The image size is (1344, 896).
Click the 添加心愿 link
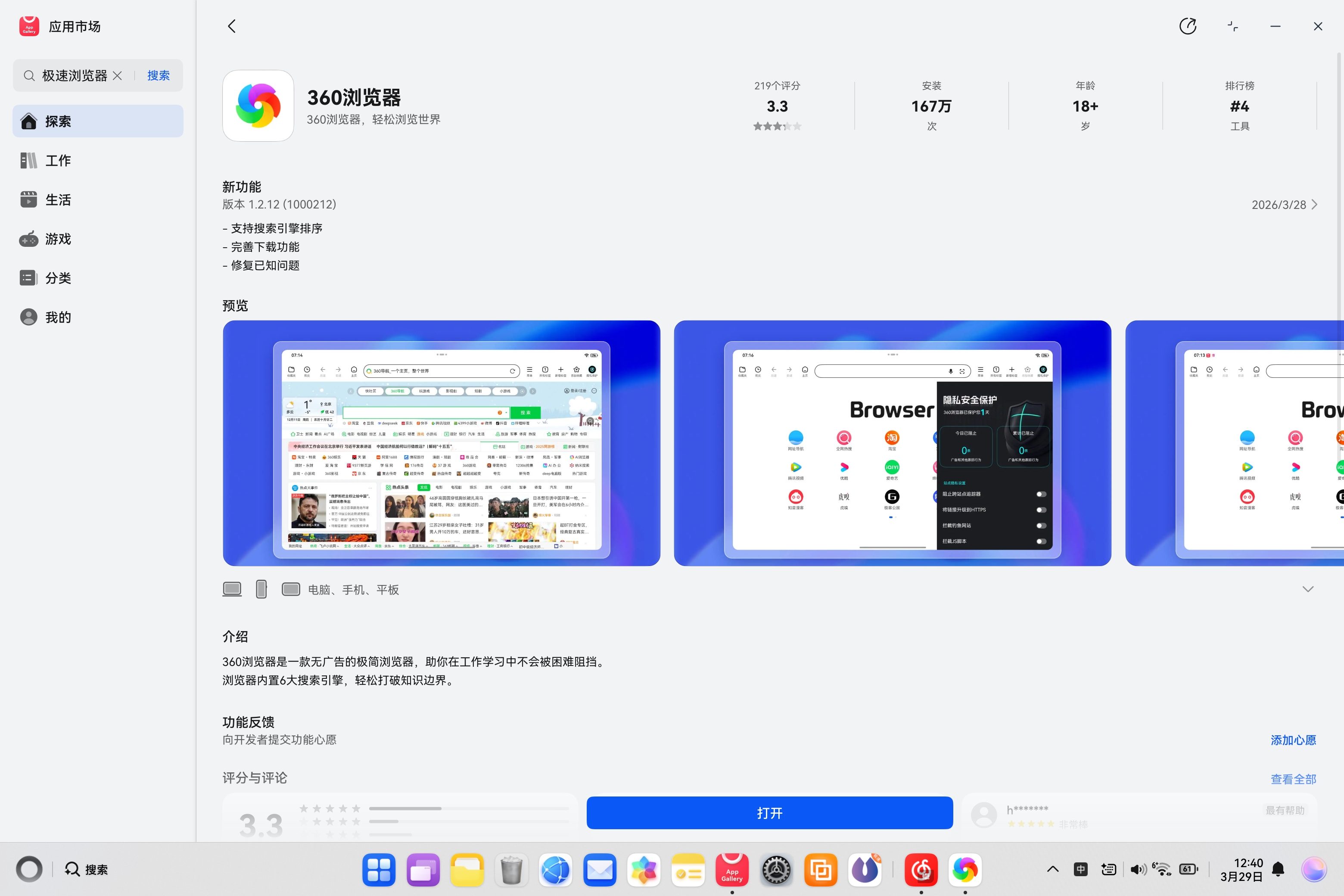tap(1293, 740)
